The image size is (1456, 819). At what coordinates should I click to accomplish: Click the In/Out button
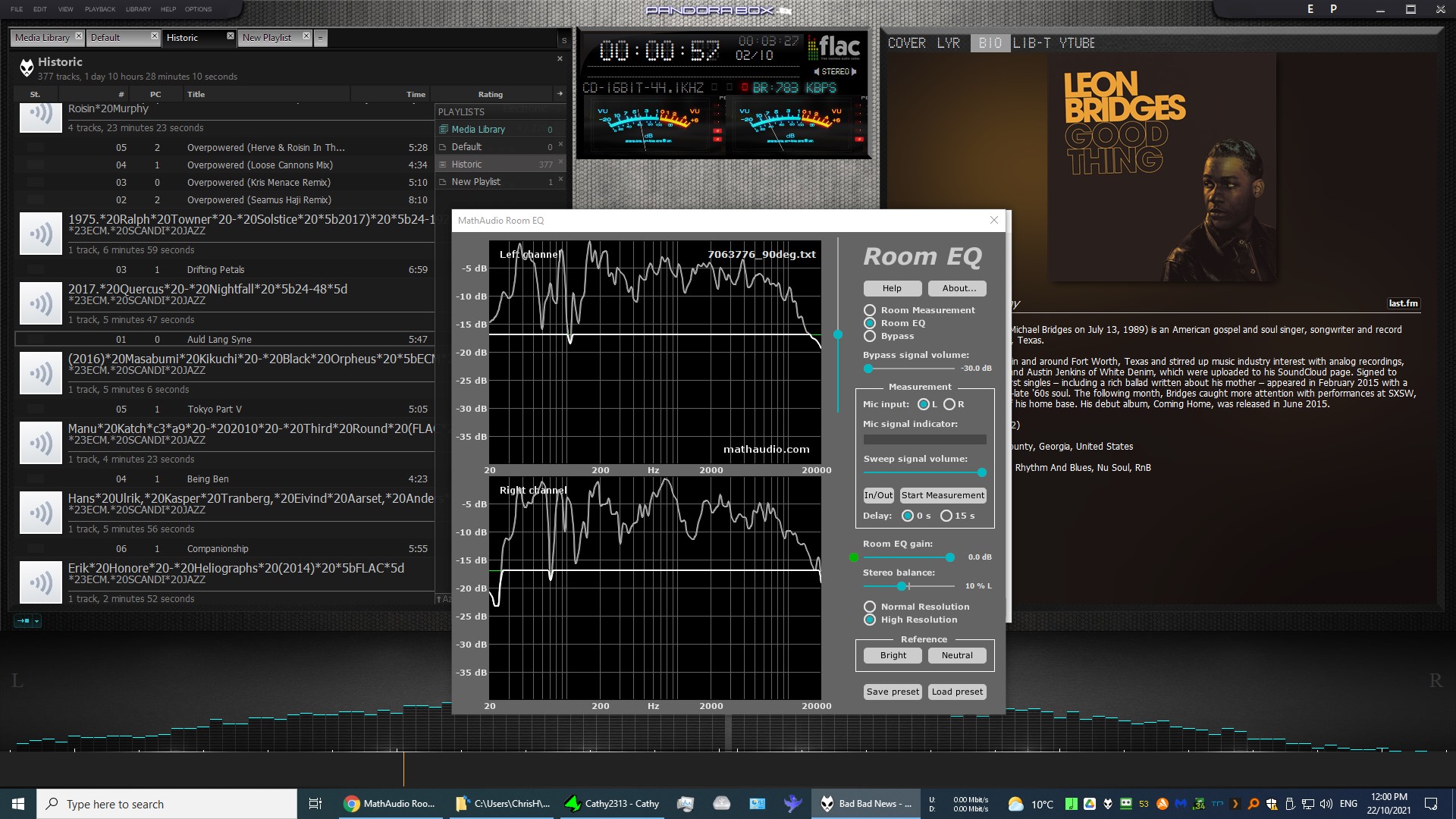(x=879, y=495)
